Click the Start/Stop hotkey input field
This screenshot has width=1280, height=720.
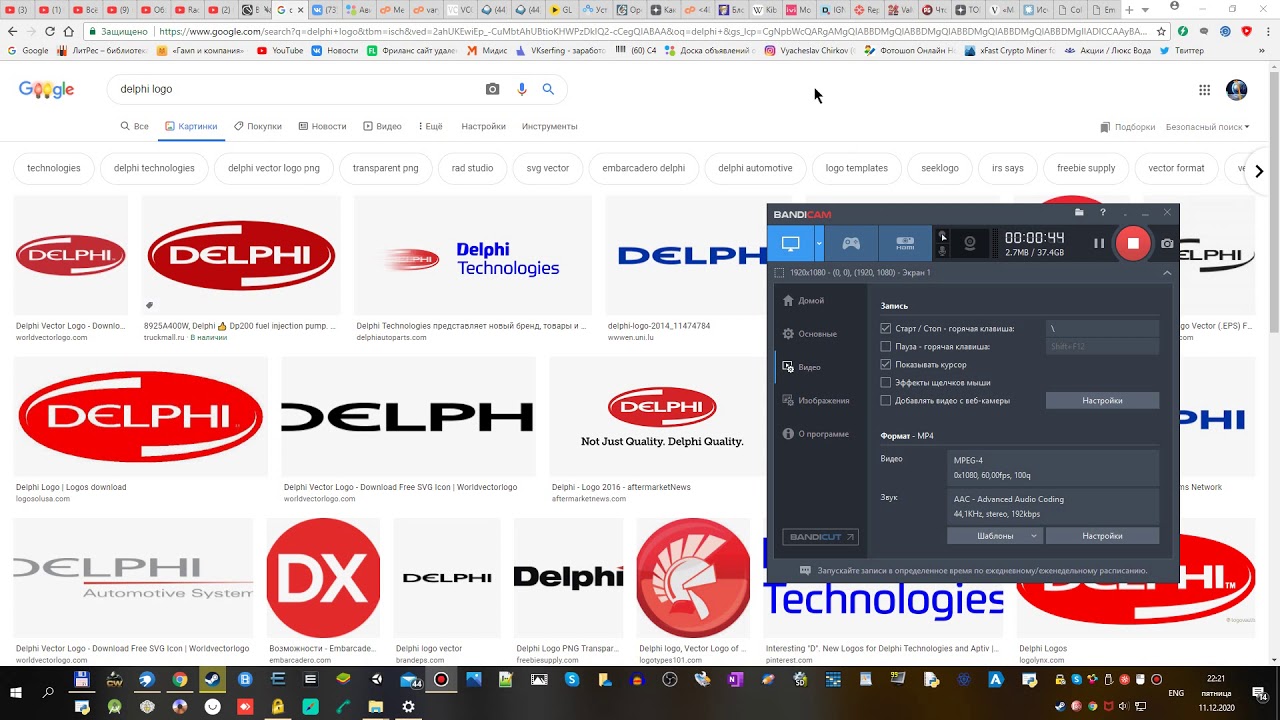1102,328
